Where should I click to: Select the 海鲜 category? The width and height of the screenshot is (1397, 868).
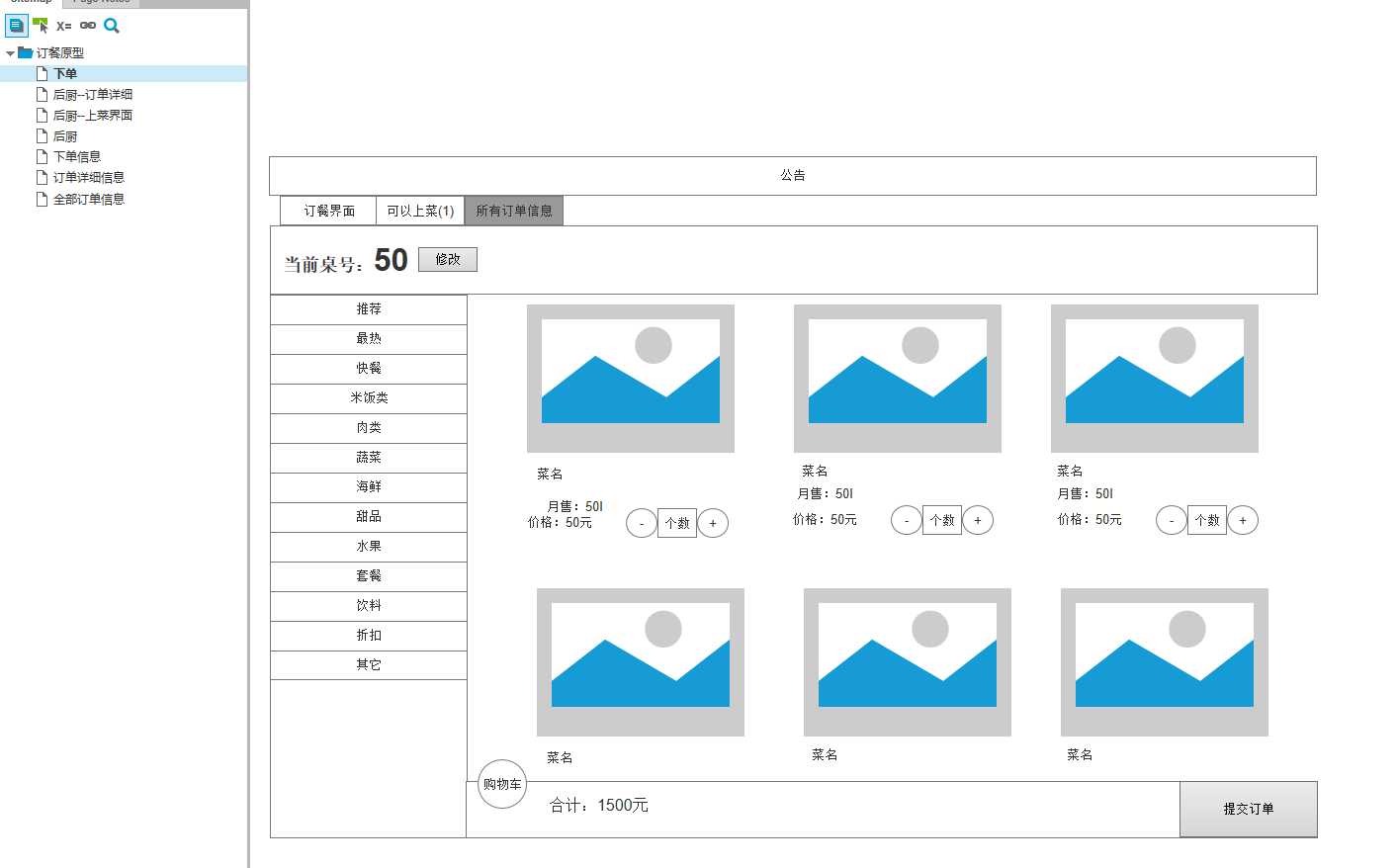tap(369, 487)
